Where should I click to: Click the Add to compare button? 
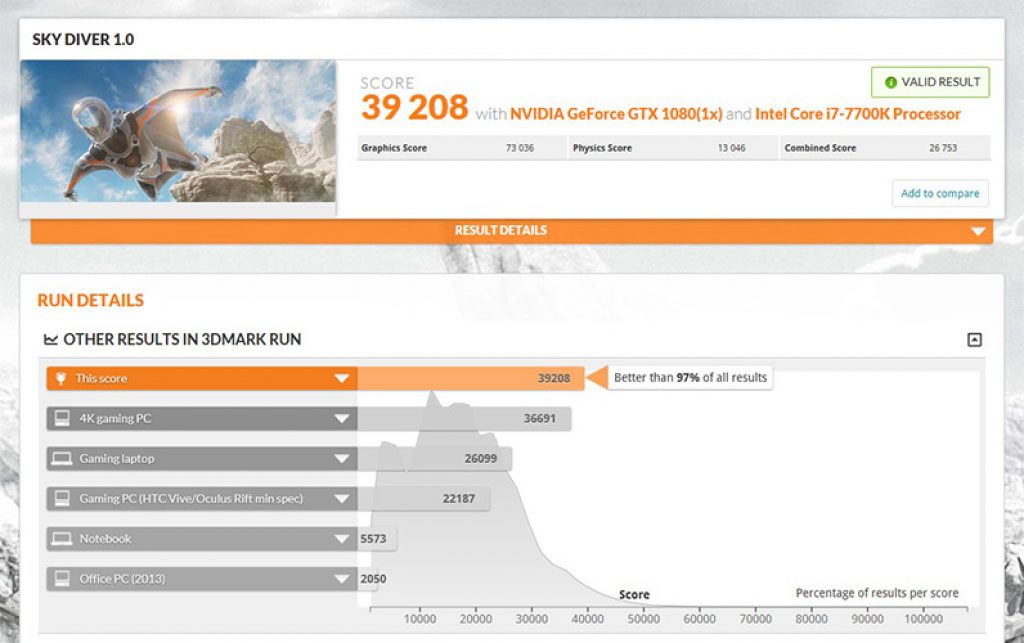point(940,193)
